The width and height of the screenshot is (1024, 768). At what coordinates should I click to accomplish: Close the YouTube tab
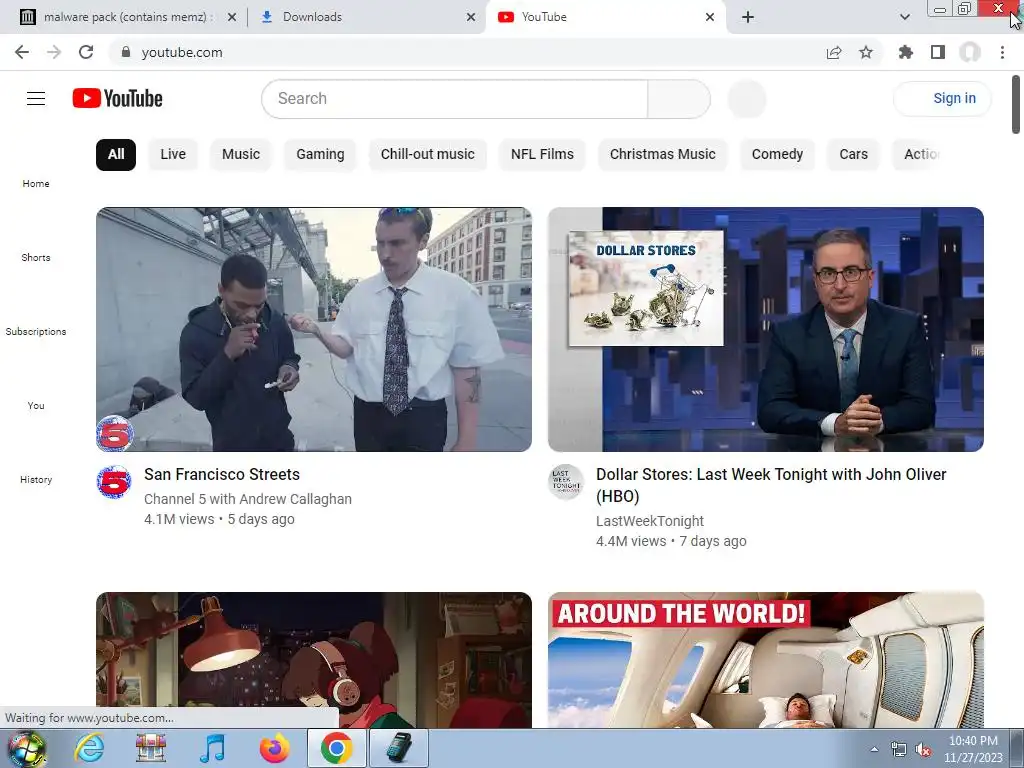710,17
